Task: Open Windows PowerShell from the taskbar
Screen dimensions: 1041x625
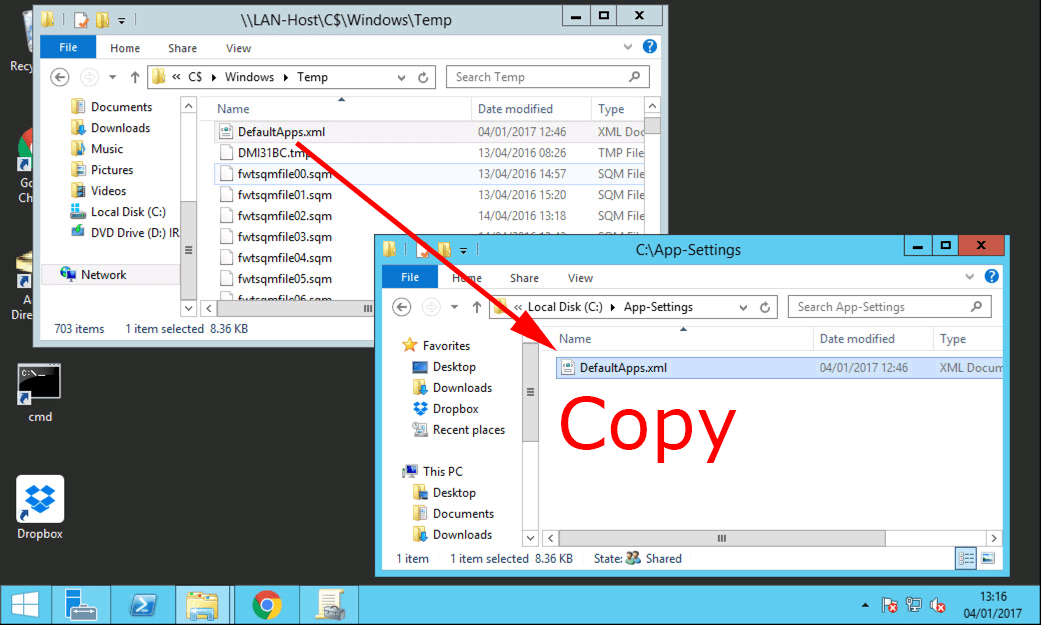Action: click(142, 605)
